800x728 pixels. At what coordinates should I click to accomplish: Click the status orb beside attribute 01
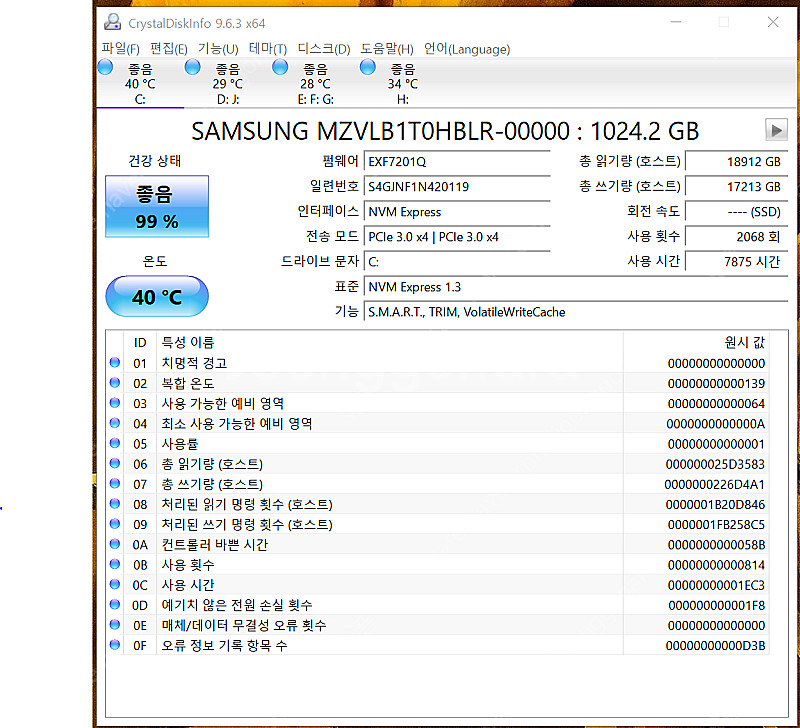click(115, 362)
